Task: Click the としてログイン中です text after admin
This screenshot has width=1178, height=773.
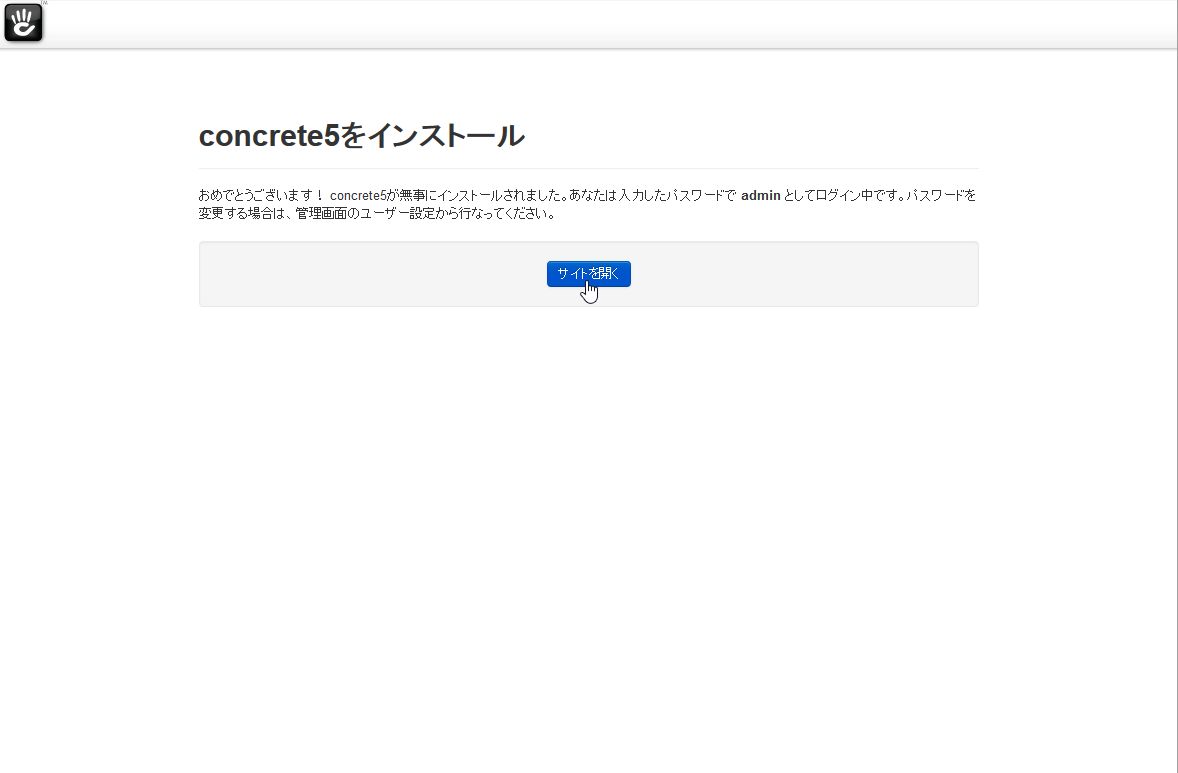Action: click(843, 195)
